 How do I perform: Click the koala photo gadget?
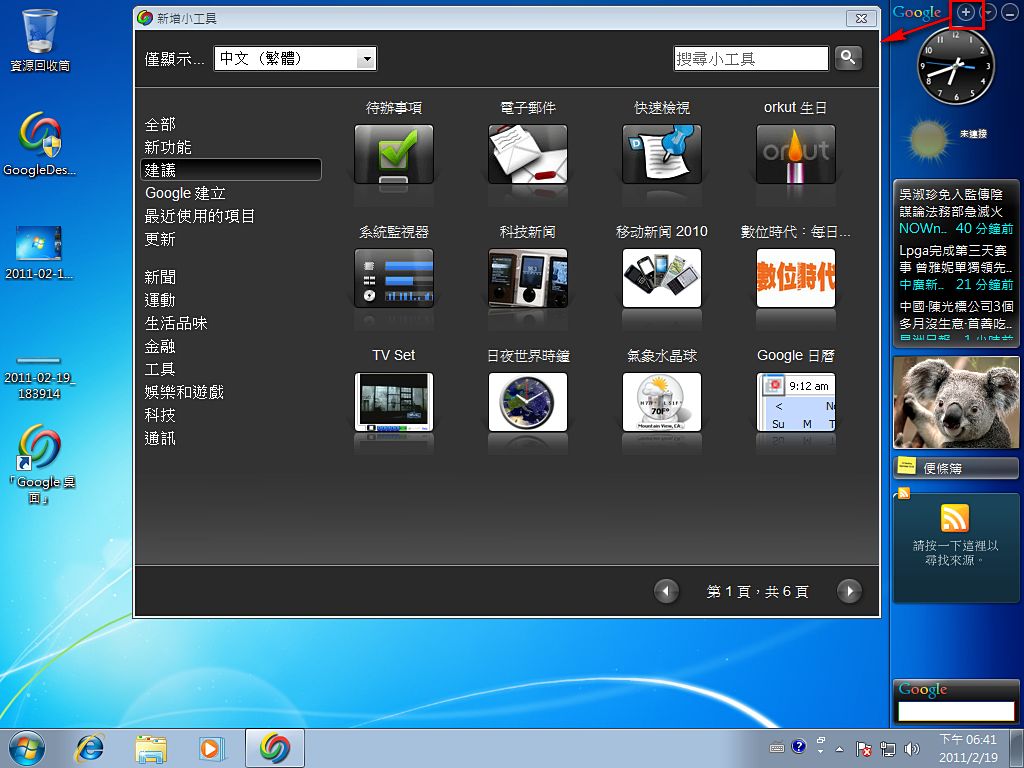(956, 402)
